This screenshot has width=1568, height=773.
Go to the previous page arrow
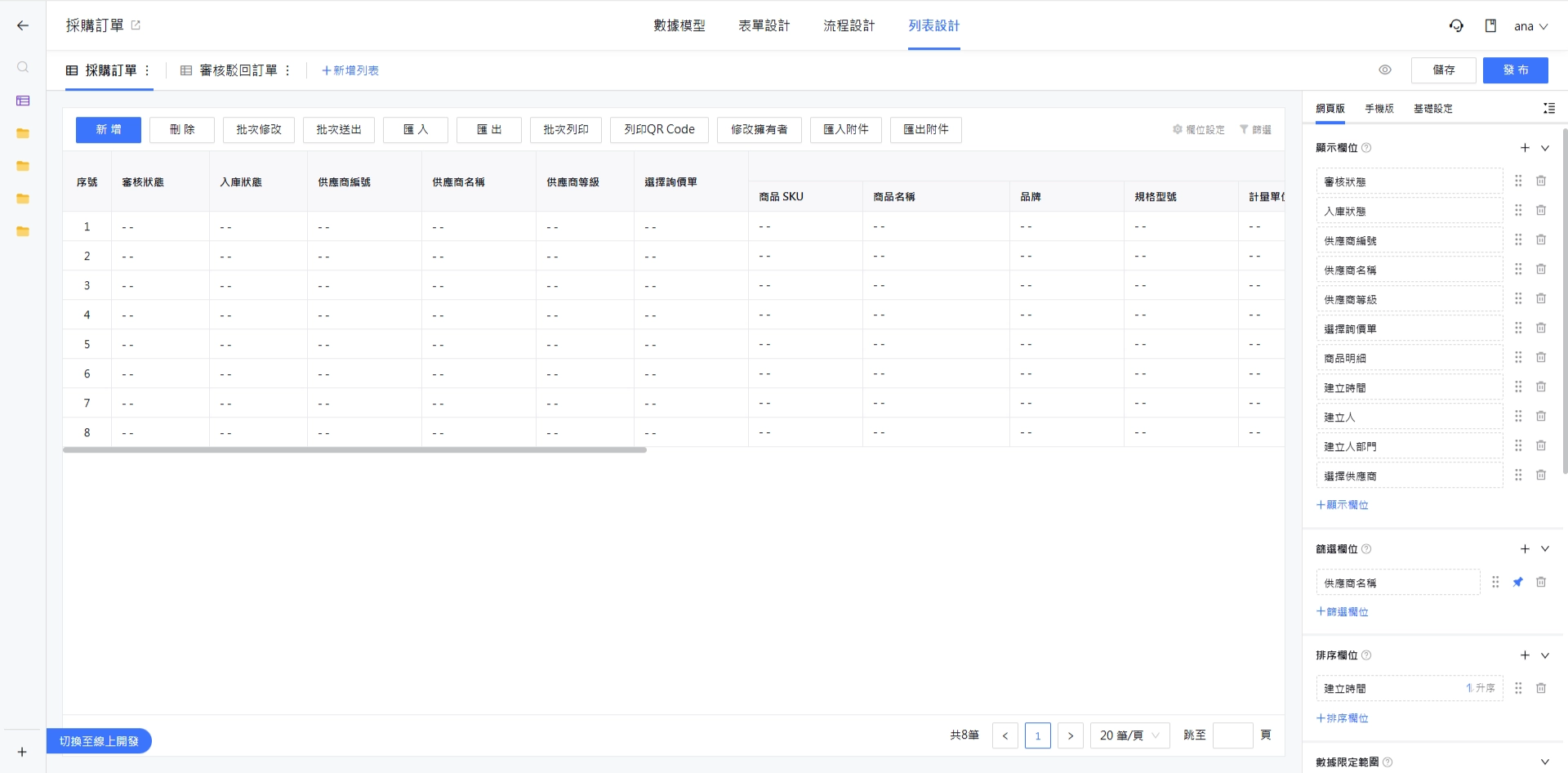tap(1005, 735)
